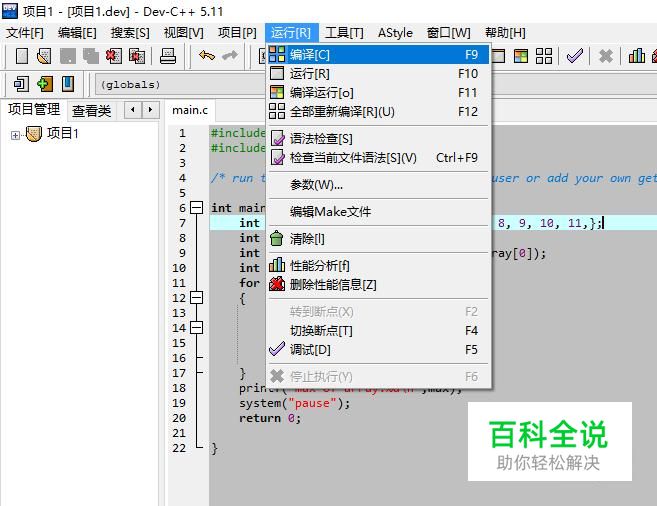Click the Profile analysis chart toolbar icon
Viewport: 657px width, 506px height.
[637, 56]
